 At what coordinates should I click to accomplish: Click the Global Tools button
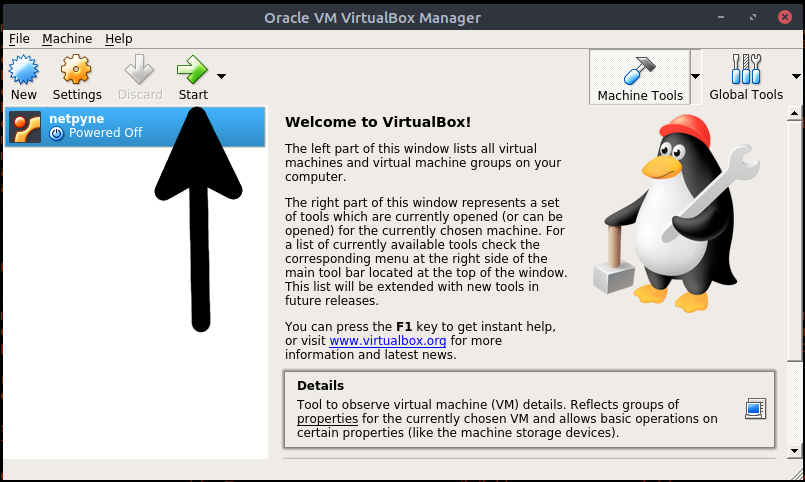pos(745,77)
